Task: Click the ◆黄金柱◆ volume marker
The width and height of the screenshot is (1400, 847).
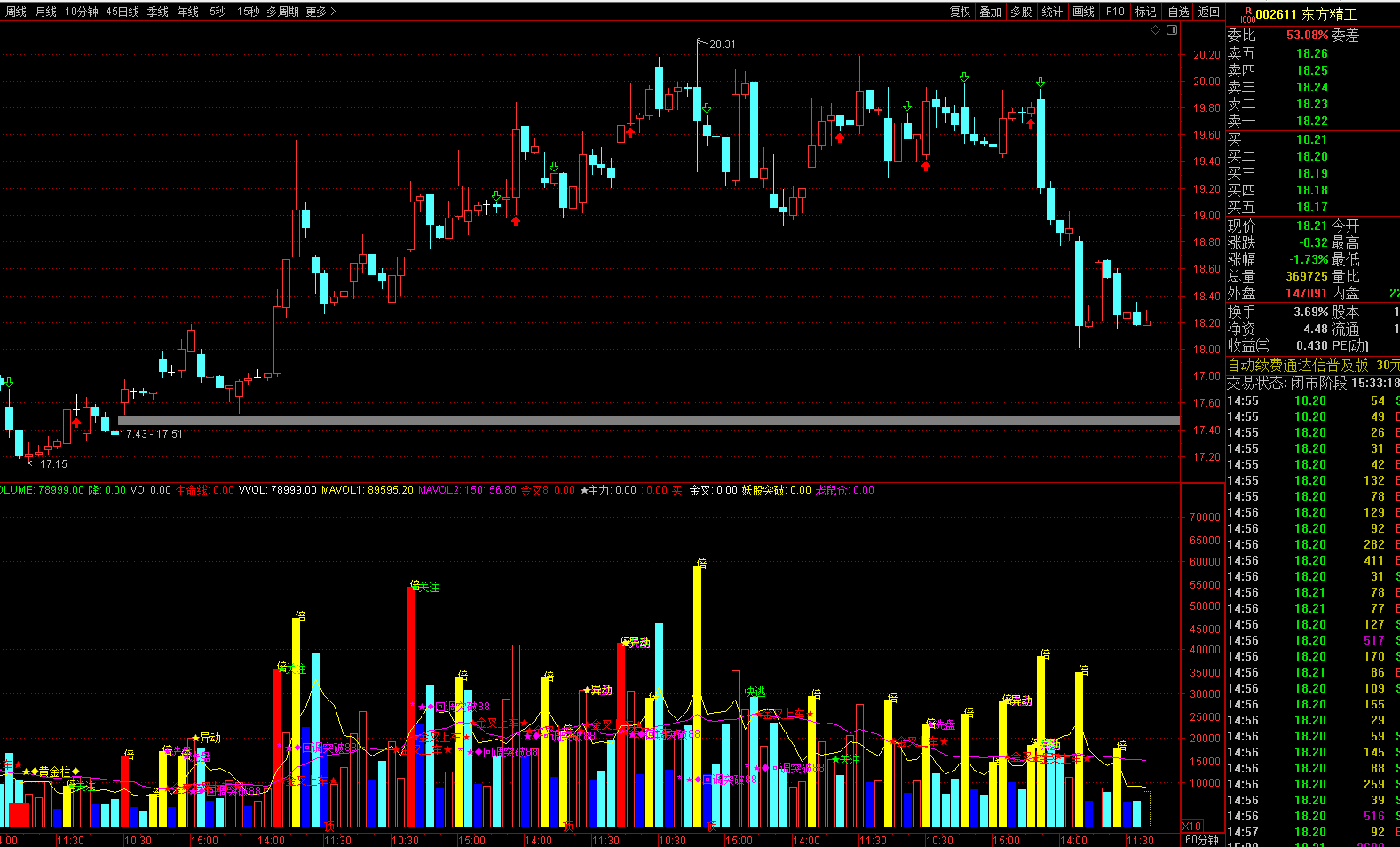Action: click(55, 772)
